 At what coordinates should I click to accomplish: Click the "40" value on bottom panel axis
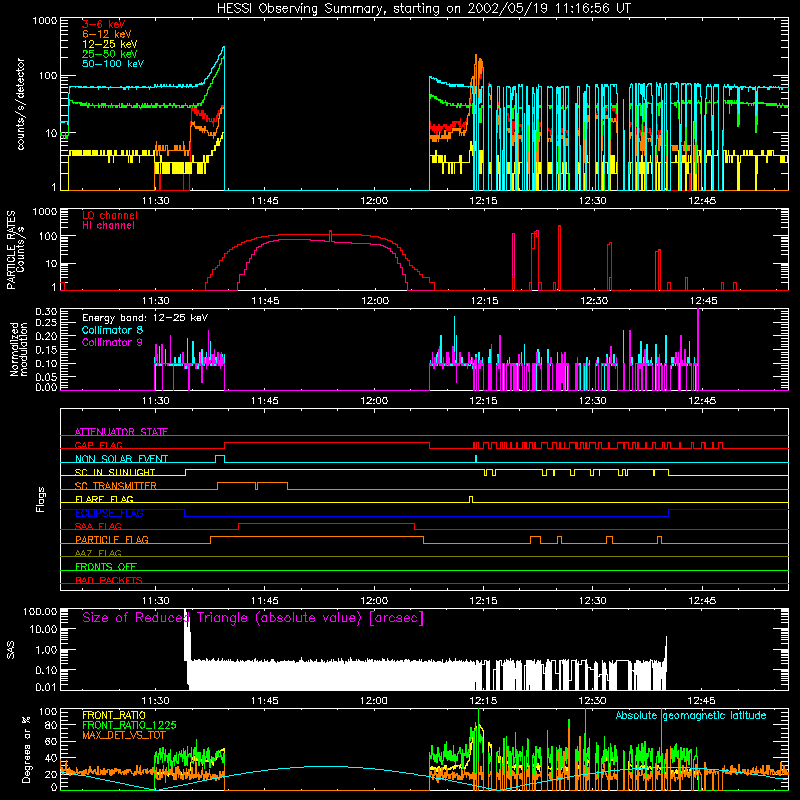coord(52,758)
